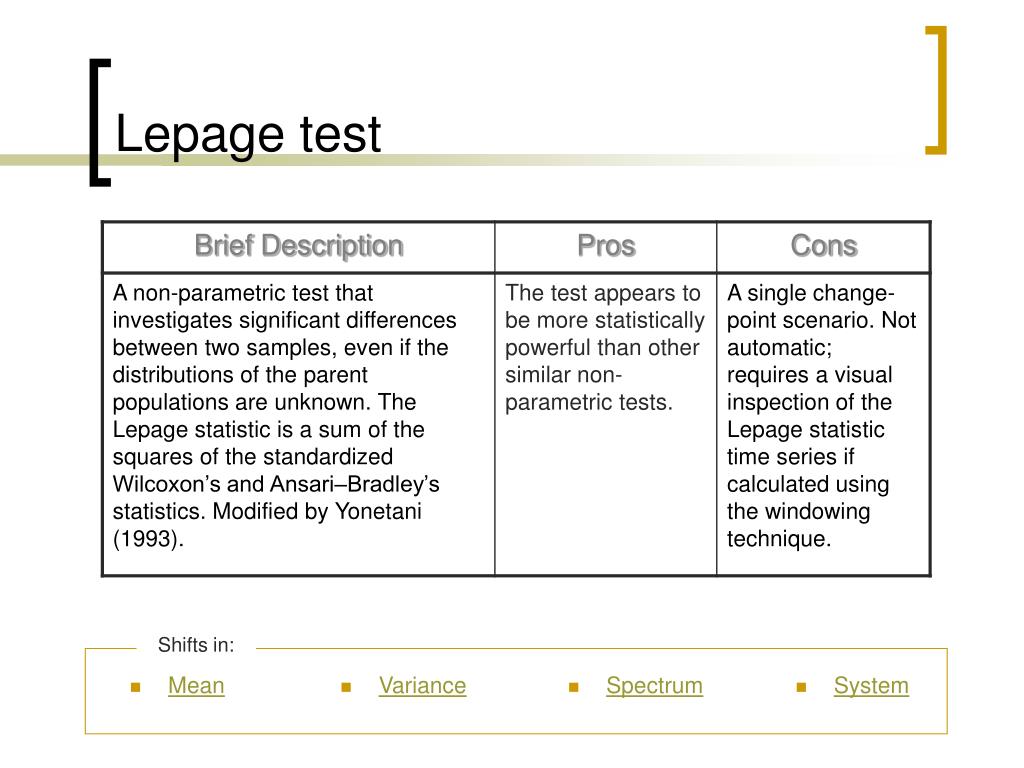Click the Lepage test slide title
This screenshot has width=1024, height=768.
248,134
